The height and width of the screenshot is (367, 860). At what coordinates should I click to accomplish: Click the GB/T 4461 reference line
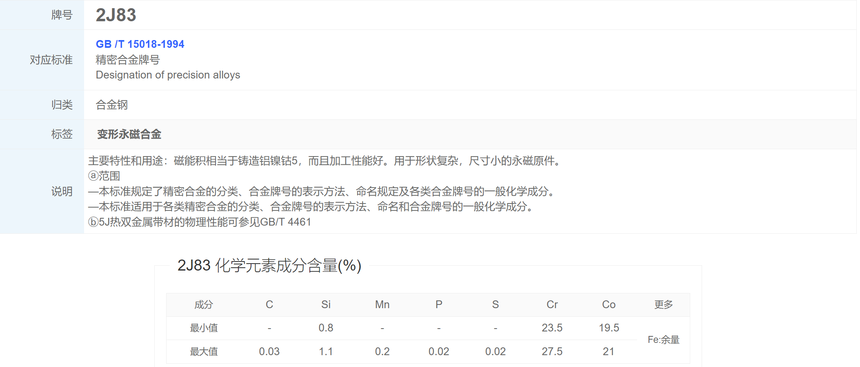200,222
